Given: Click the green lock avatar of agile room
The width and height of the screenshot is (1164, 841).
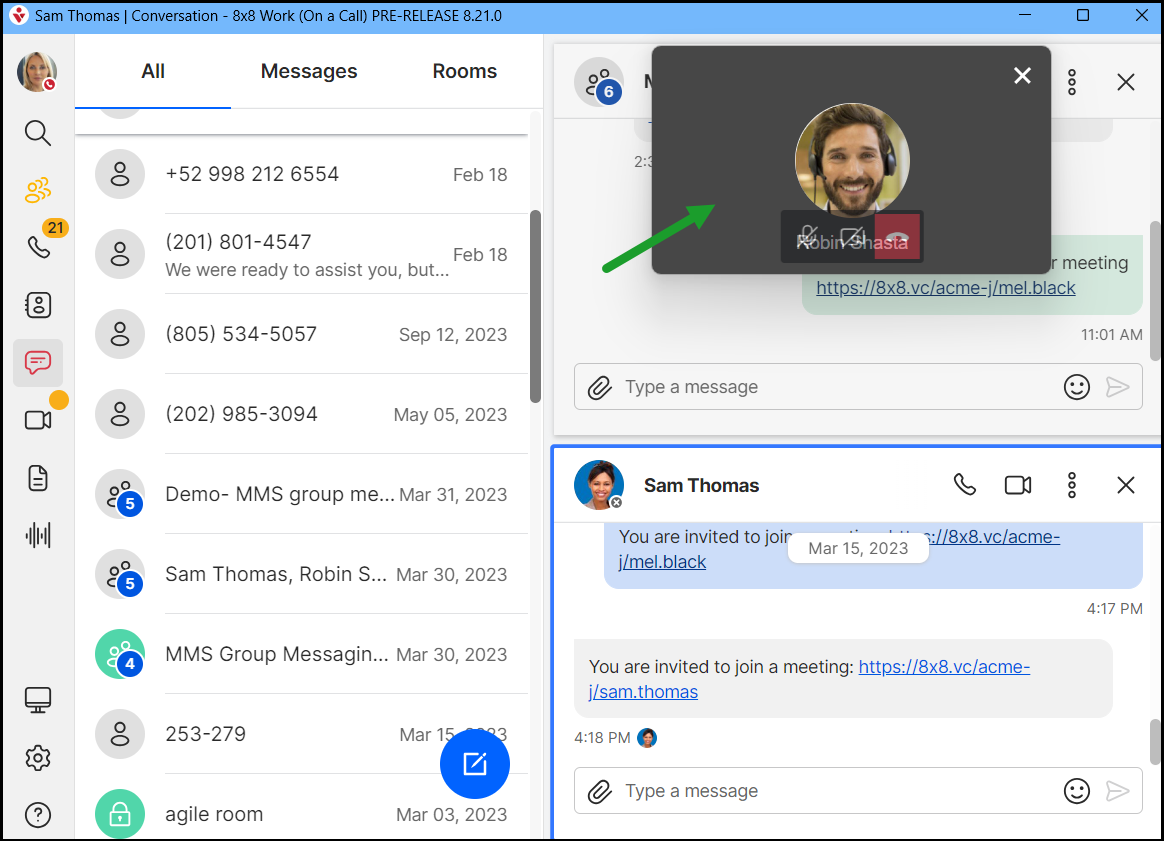Looking at the screenshot, I should pyautogui.click(x=120, y=814).
